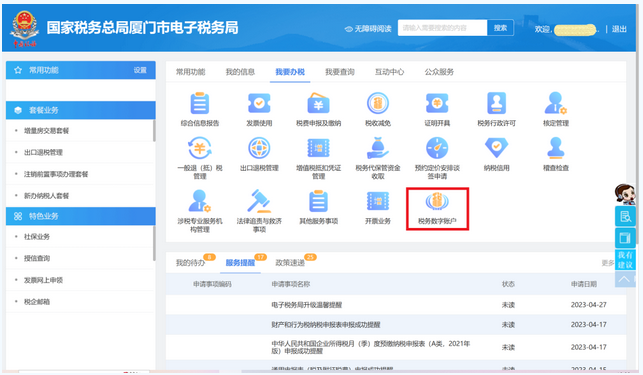Open 企业所得税月(季)度预缴 reminder row
643x375 pixels.
coord(396,347)
